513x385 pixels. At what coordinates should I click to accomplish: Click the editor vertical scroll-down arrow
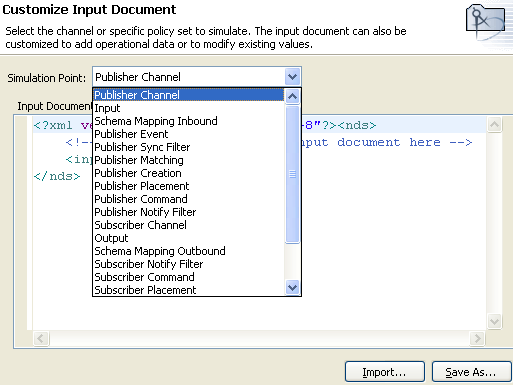tap(494, 322)
